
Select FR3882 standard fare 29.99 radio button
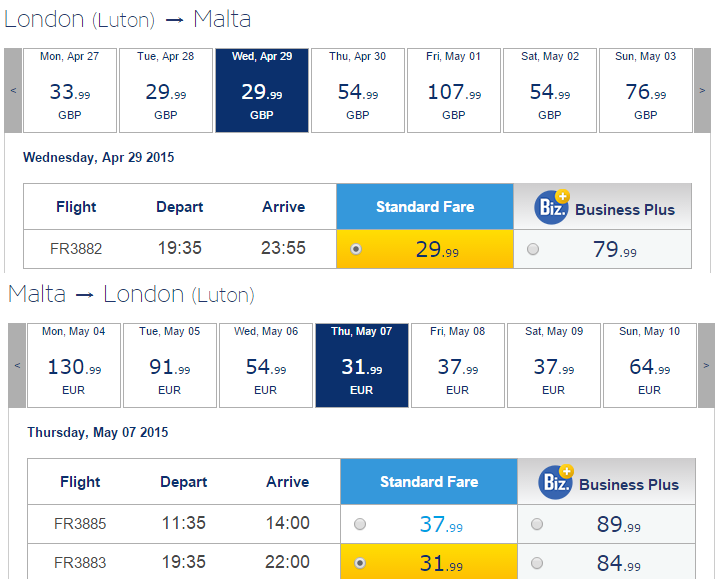[x=356, y=249]
